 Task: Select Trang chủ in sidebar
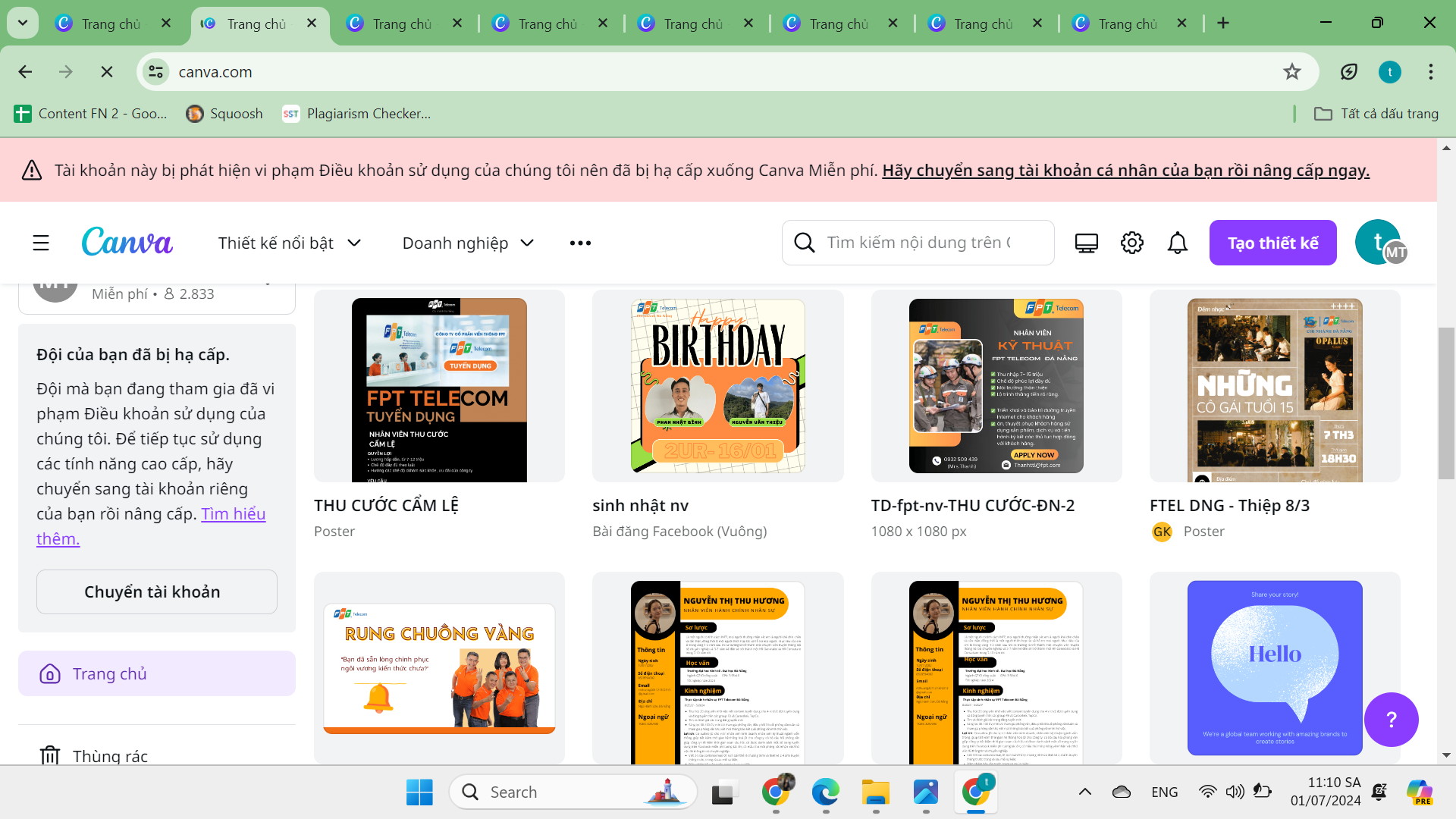(157, 673)
